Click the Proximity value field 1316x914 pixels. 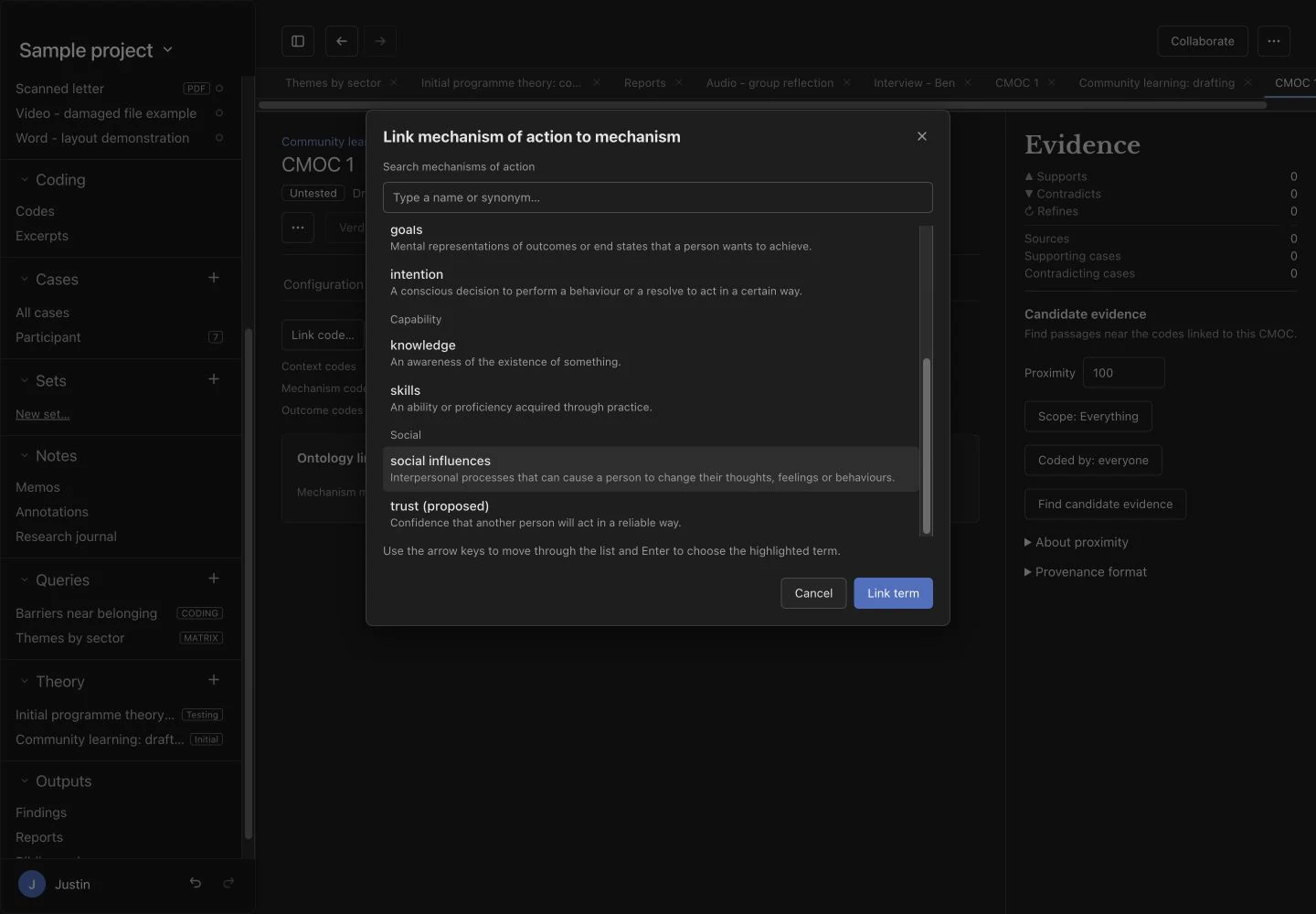(x=1124, y=373)
